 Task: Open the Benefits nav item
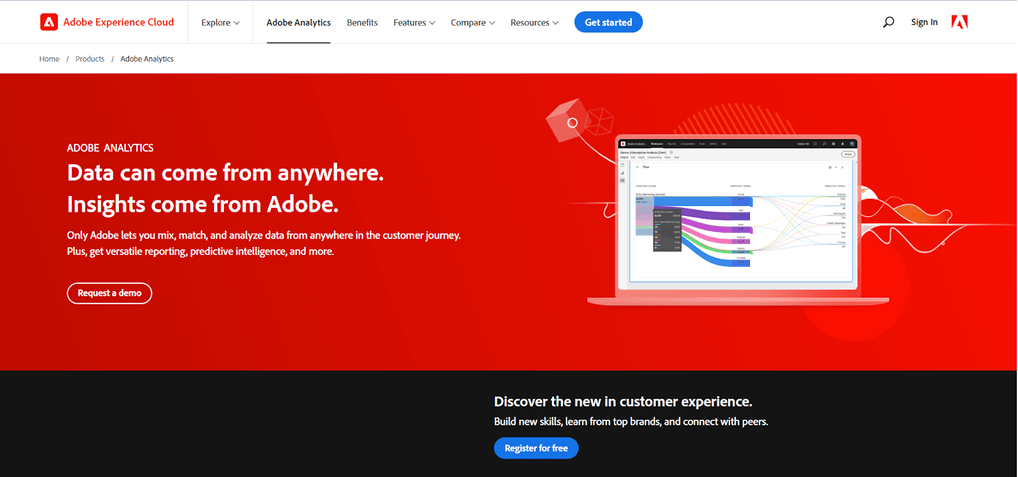(x=362, y=22)
